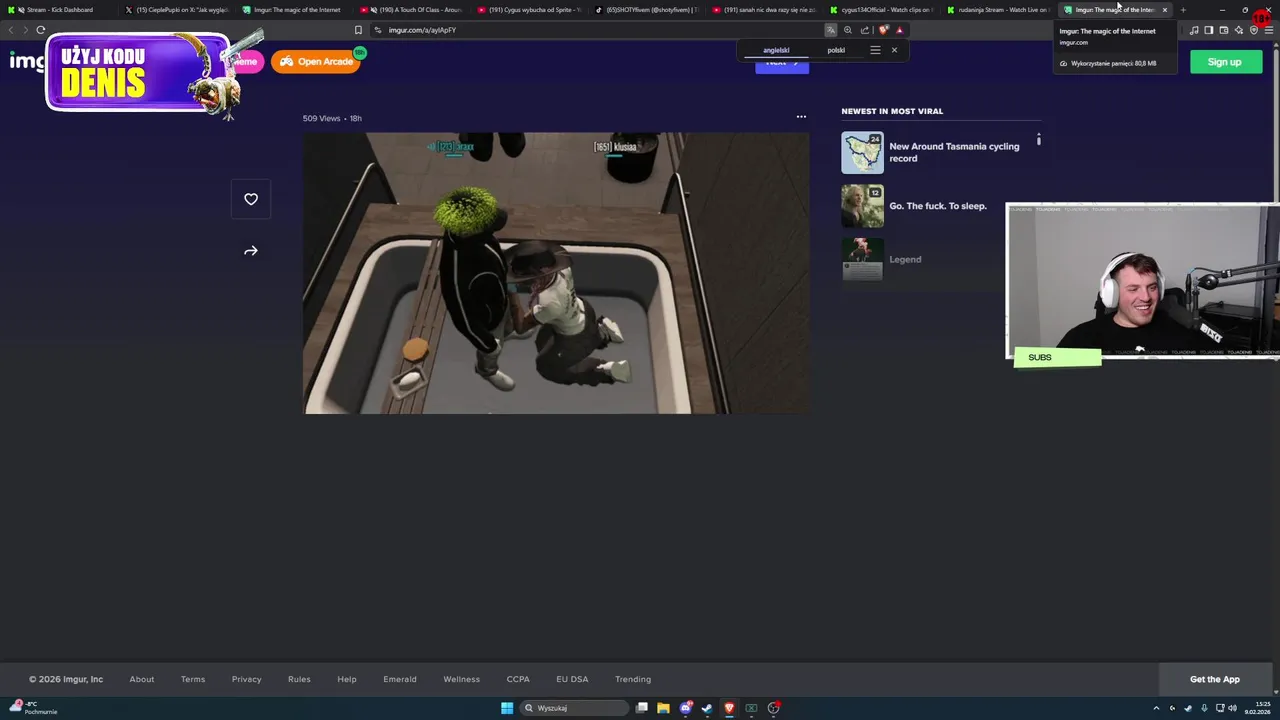Open the About footer link
Screen dimensions: 1280x720
[x=142, y=679]
